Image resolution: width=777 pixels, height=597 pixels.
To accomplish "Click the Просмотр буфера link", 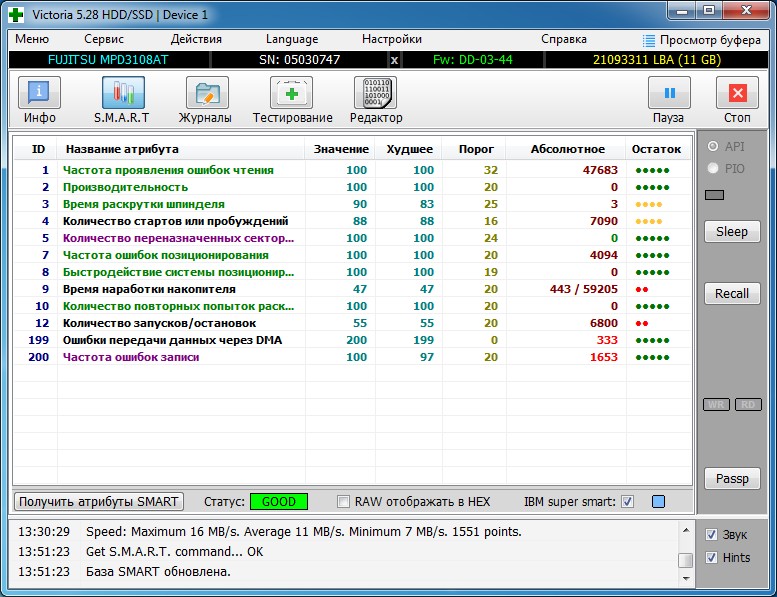I will (710, 40).
